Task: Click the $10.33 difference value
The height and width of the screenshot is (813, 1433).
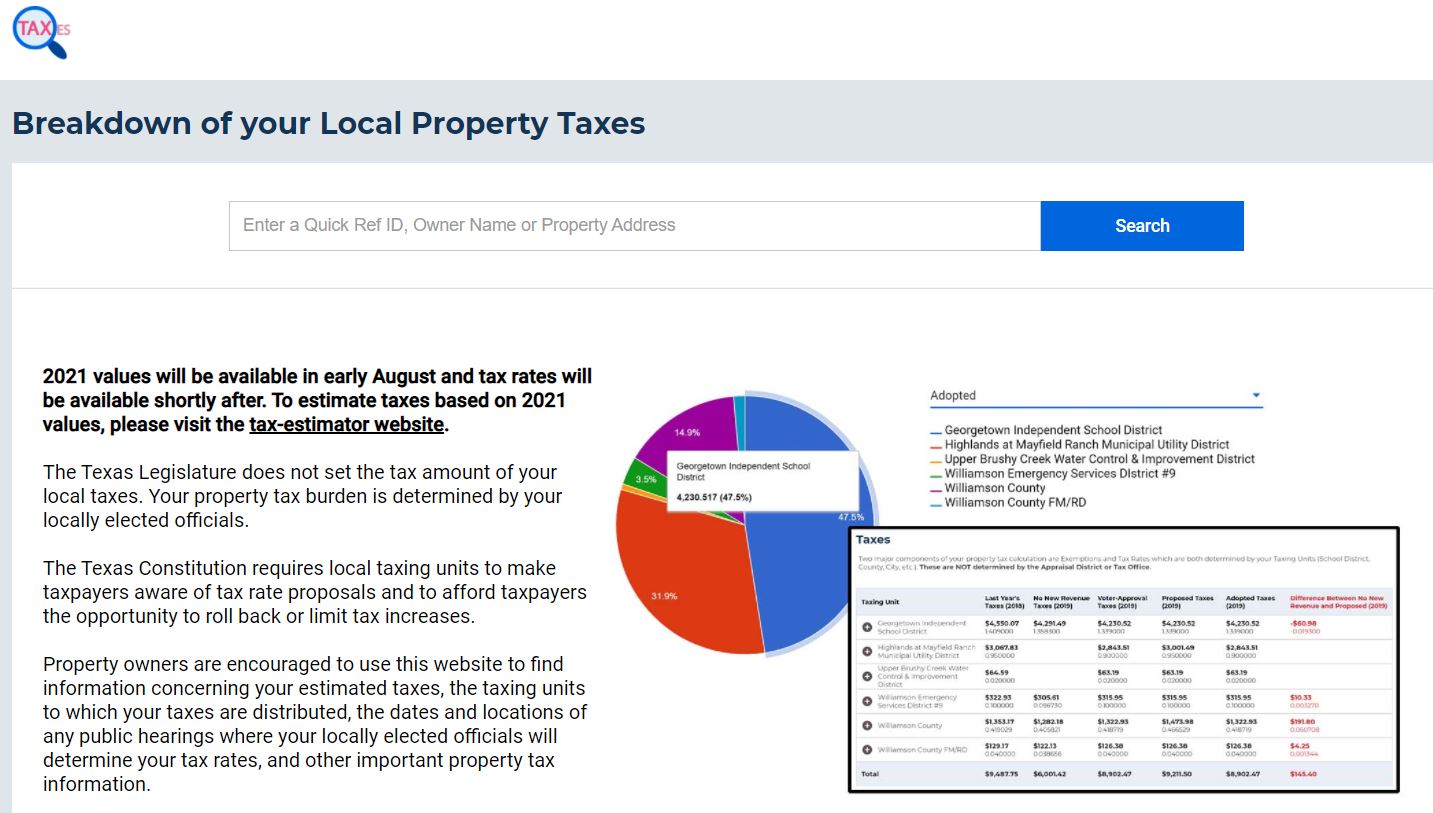Action: 1301,697
